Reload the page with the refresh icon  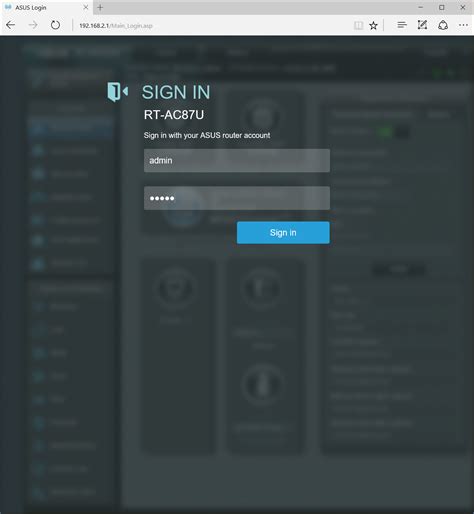55,25
